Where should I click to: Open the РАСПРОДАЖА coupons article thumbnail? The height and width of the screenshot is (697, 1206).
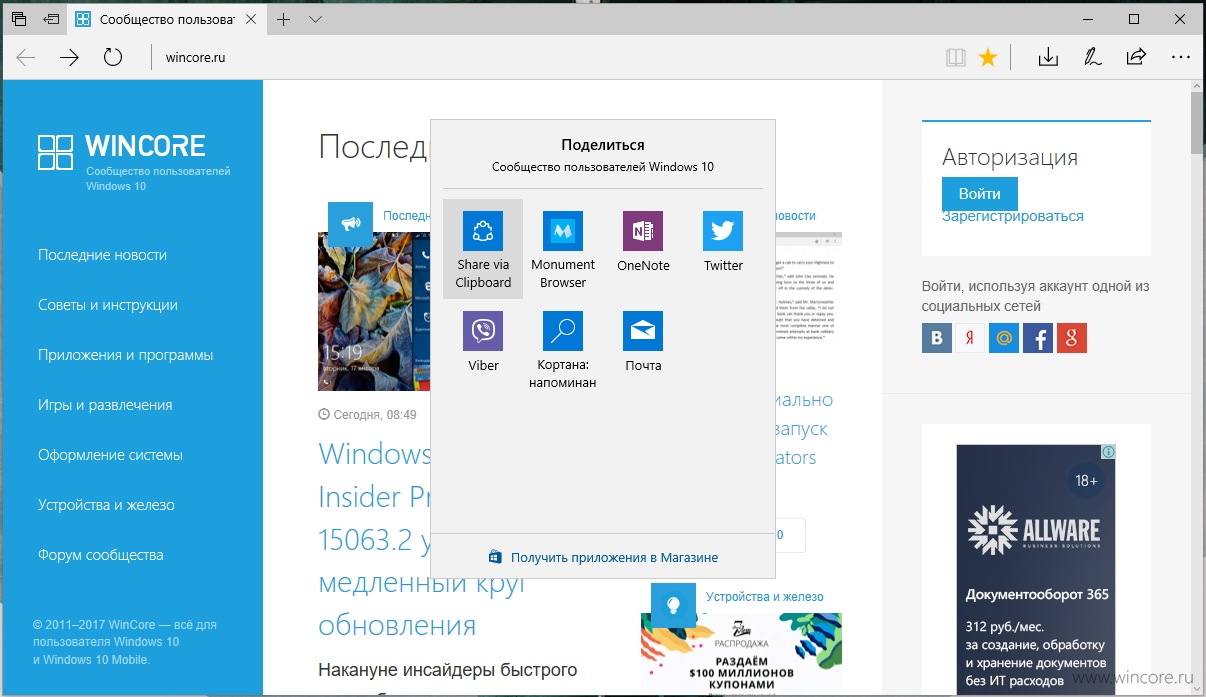click(x=741, y=654)
